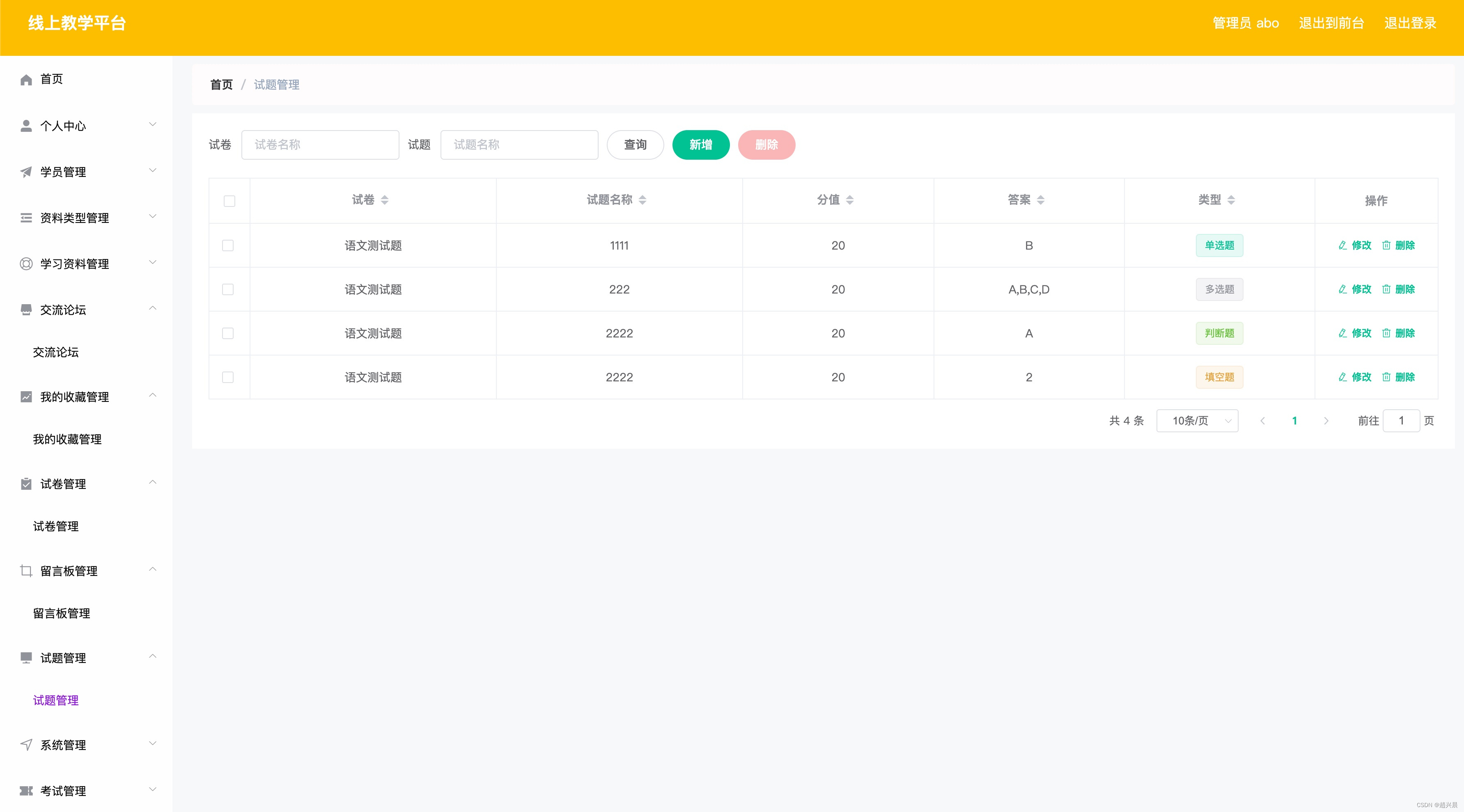
Task: Expand the 学习资料管理 menu chevron
Action: coord(152,262)
